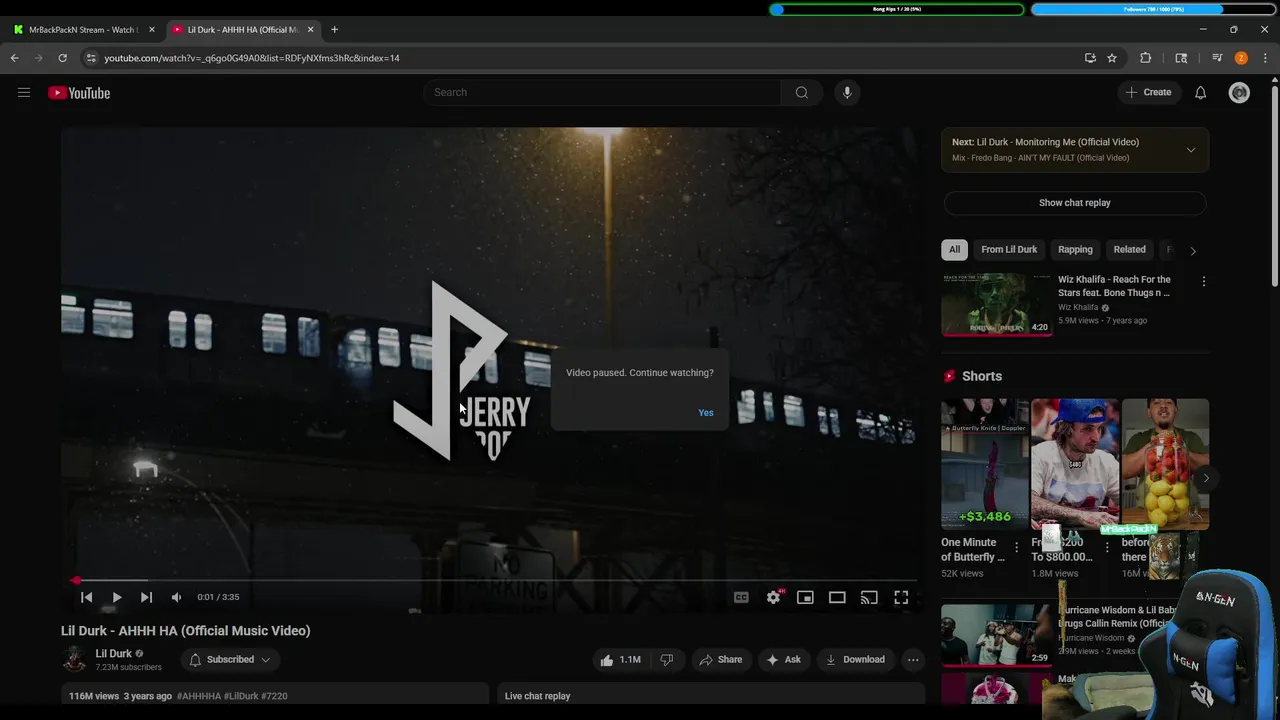Like the video with 1.1M likes
Screen dimensions: 1280x720
620,659
